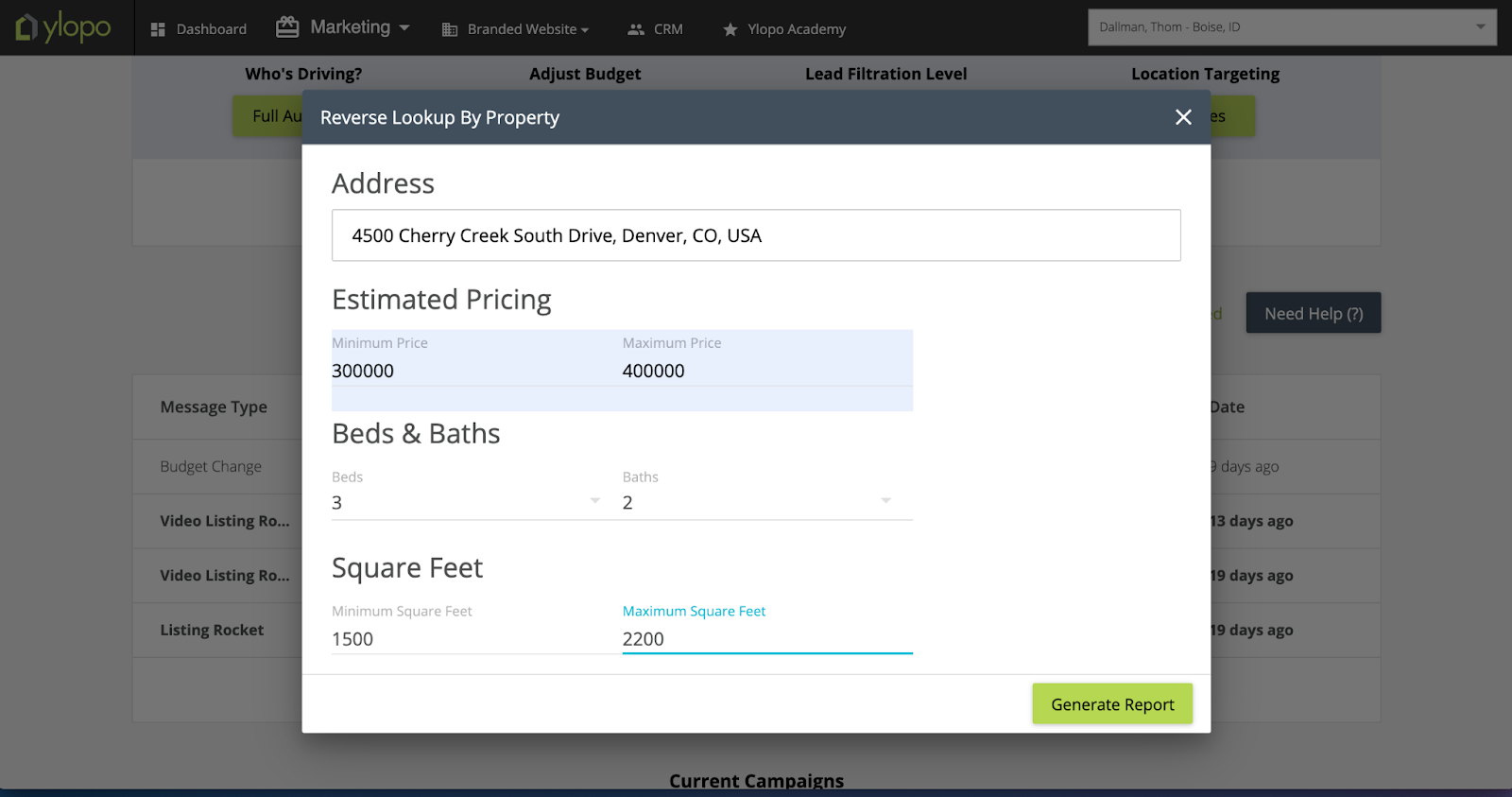The height and width of the screenshot is (797, 1512).
Task: Open the Dallman, Thom account selector
Action: click(x=1291, y=27)
